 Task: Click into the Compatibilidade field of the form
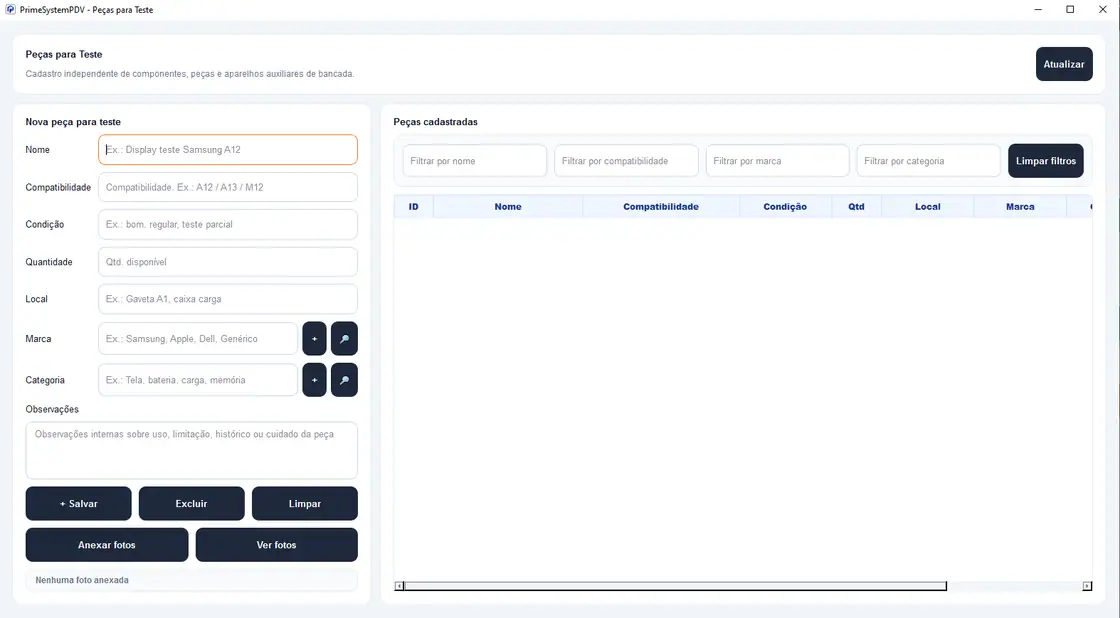[x=228, y=187]
